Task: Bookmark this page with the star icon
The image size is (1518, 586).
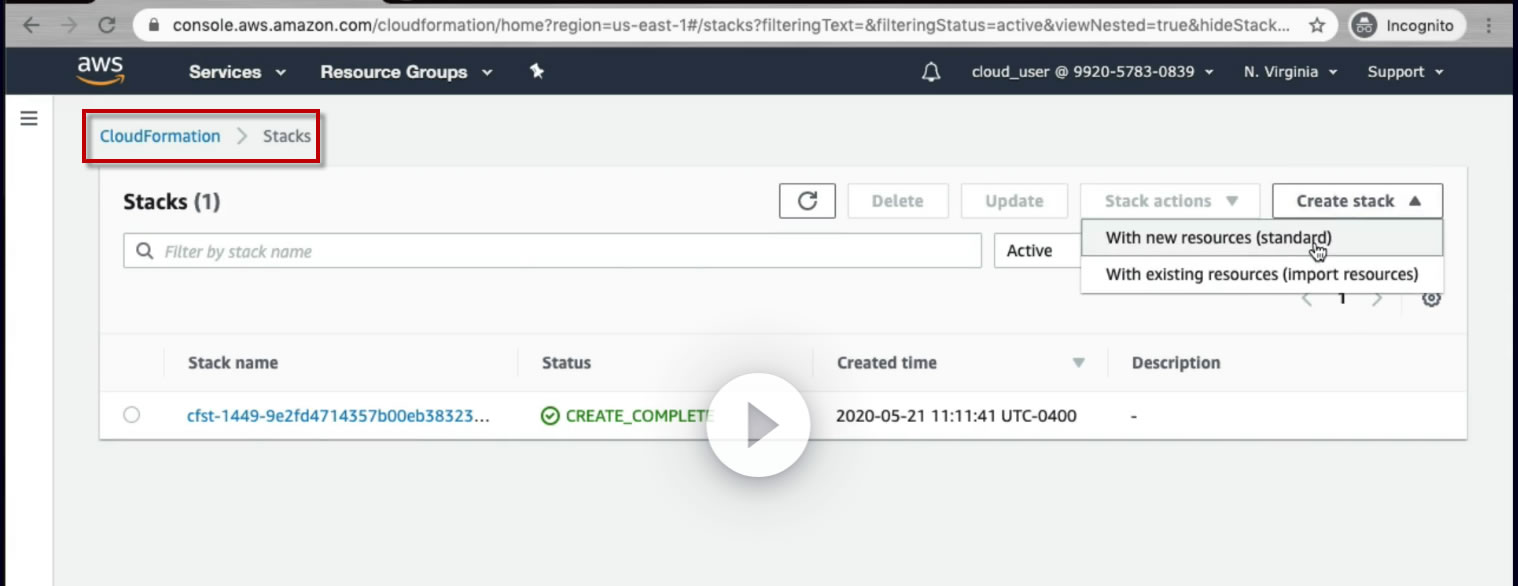Action: click(1318, 25)
